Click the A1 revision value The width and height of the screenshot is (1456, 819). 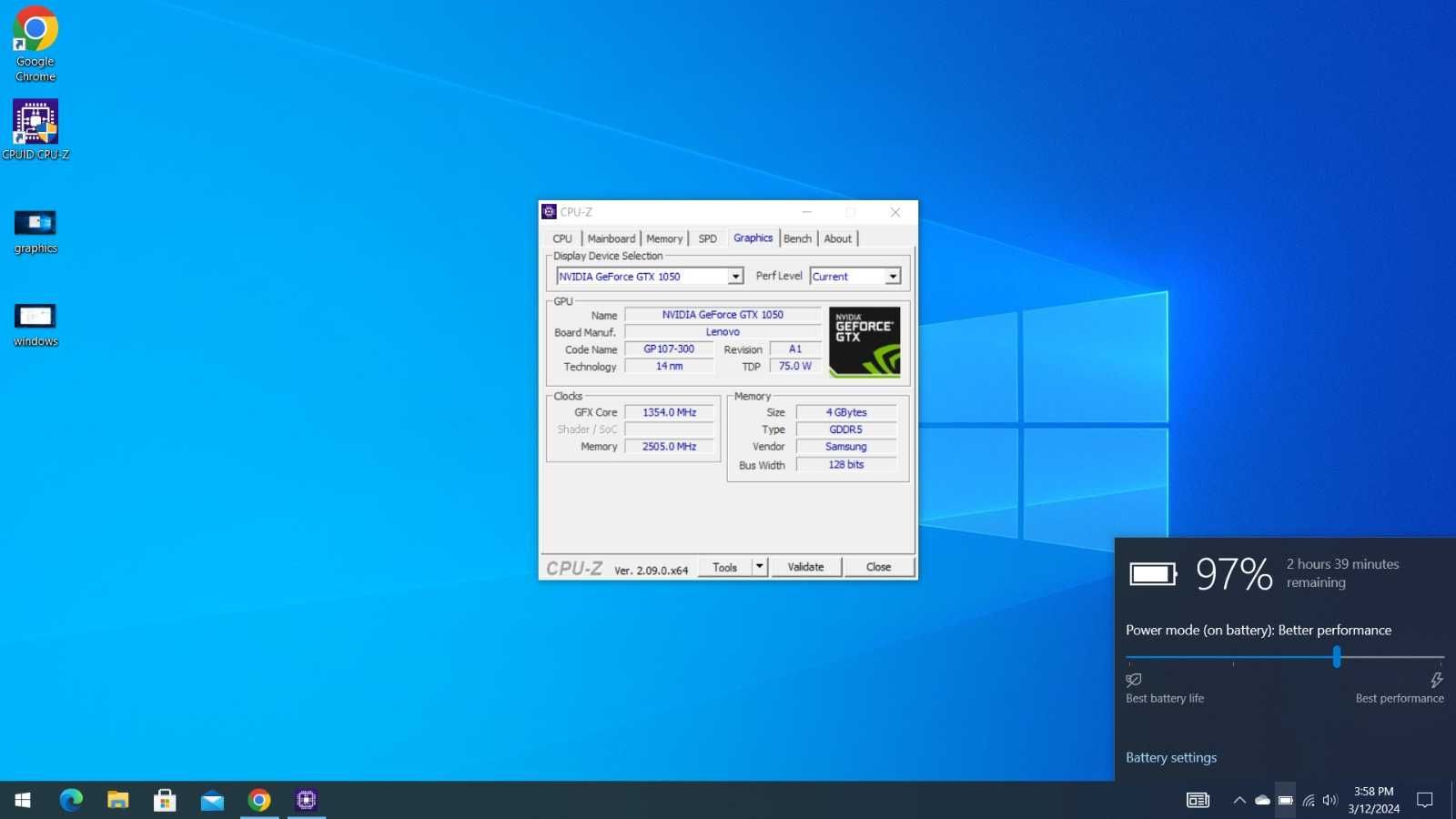pos(795,349)
